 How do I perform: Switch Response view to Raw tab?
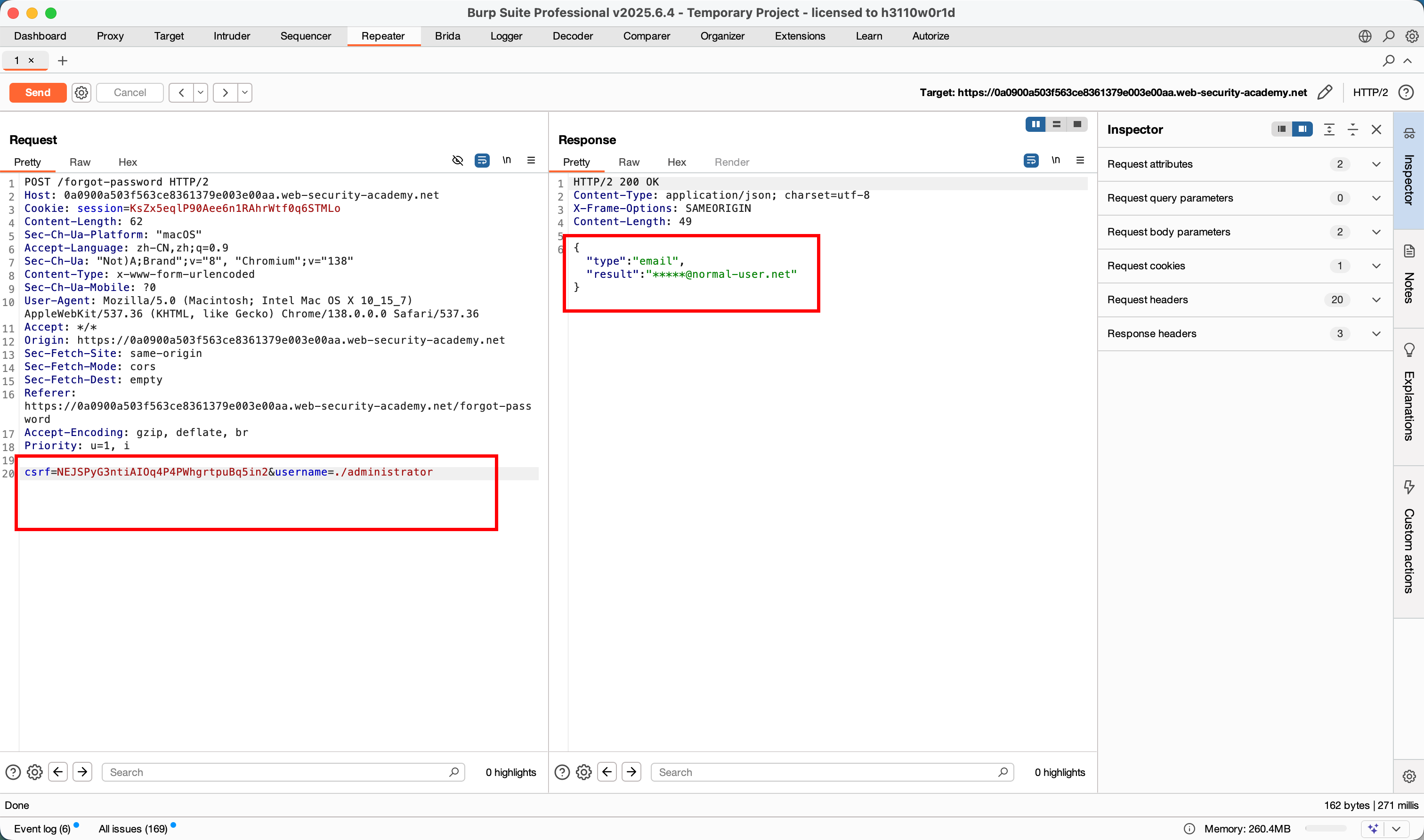628,162
